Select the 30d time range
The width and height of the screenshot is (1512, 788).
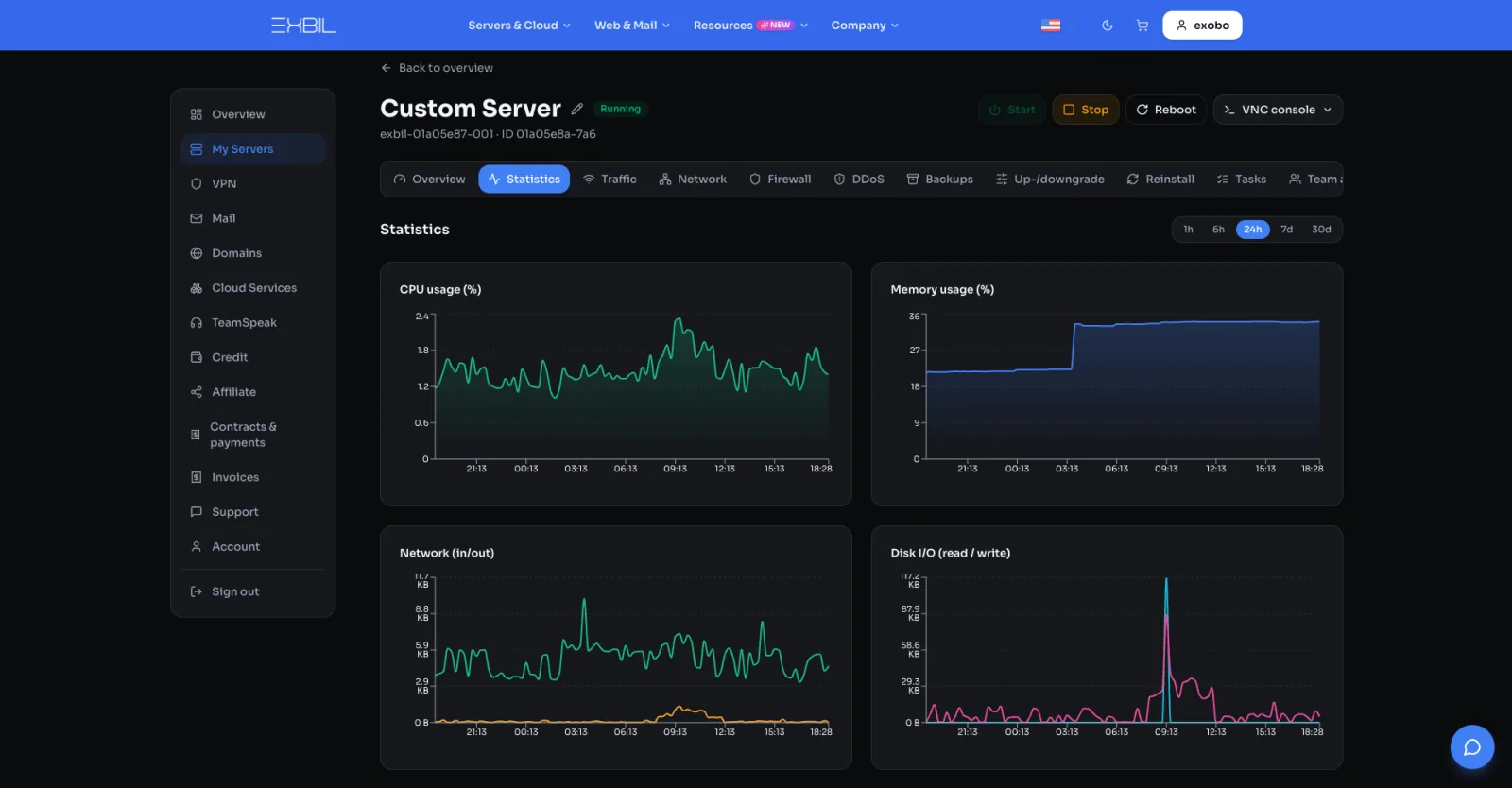[x=1321, y=230]
